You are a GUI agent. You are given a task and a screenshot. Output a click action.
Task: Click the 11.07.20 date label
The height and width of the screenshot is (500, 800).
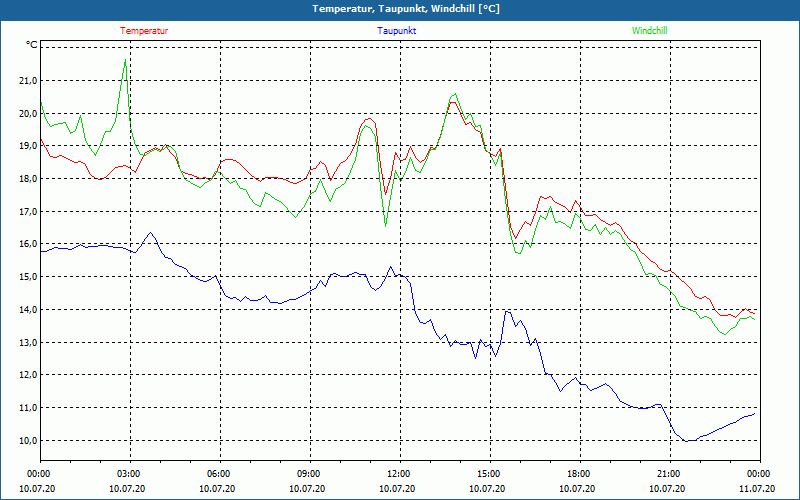(x=757, y=489)
